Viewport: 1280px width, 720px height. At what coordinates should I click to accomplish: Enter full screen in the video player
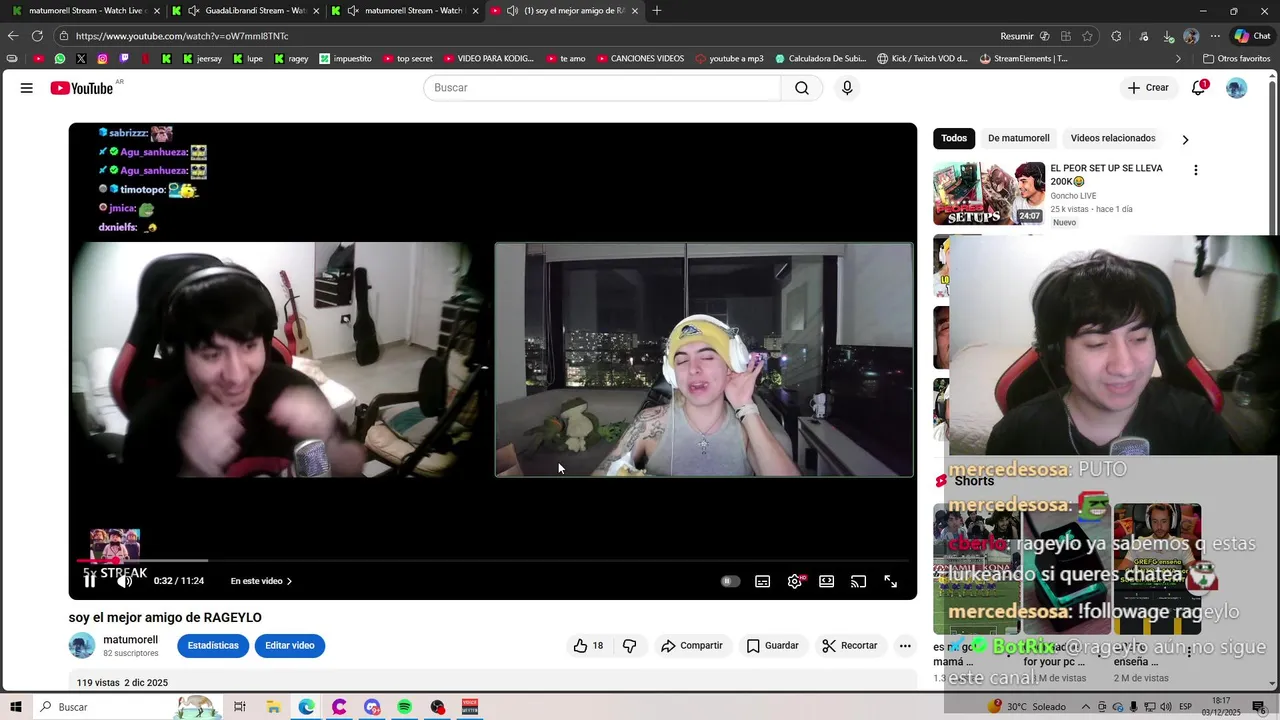[x=890, y=581]
